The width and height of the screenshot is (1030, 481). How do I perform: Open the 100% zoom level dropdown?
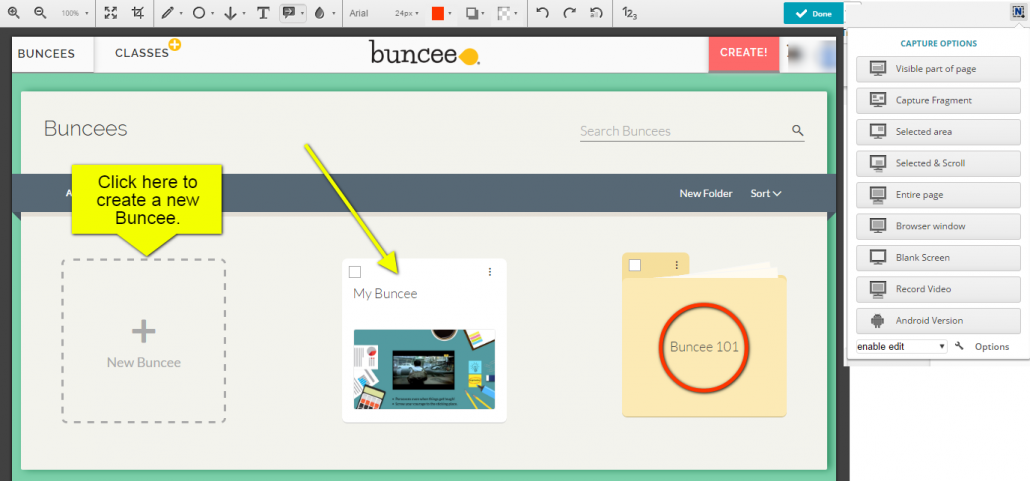coord(74,13)
